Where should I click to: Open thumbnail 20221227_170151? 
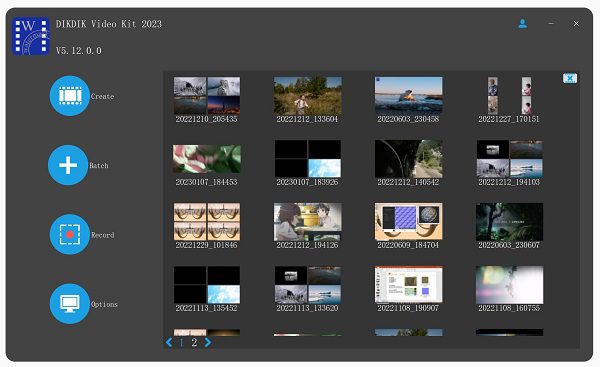pyautogui.click(x=509, y=95)
